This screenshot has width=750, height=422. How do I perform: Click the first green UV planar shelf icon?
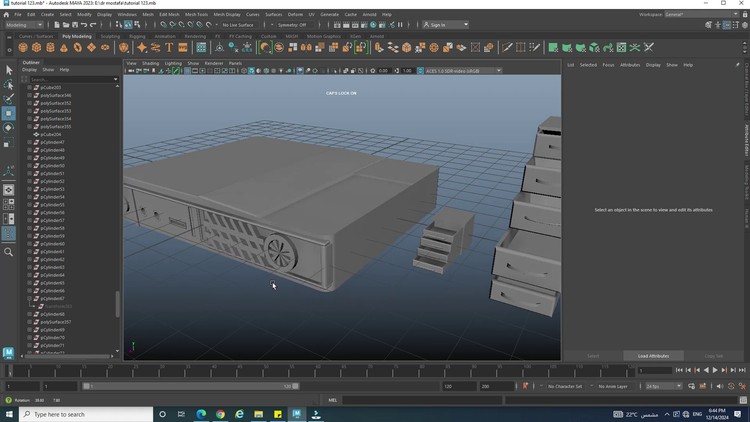(x=553, y=47)
